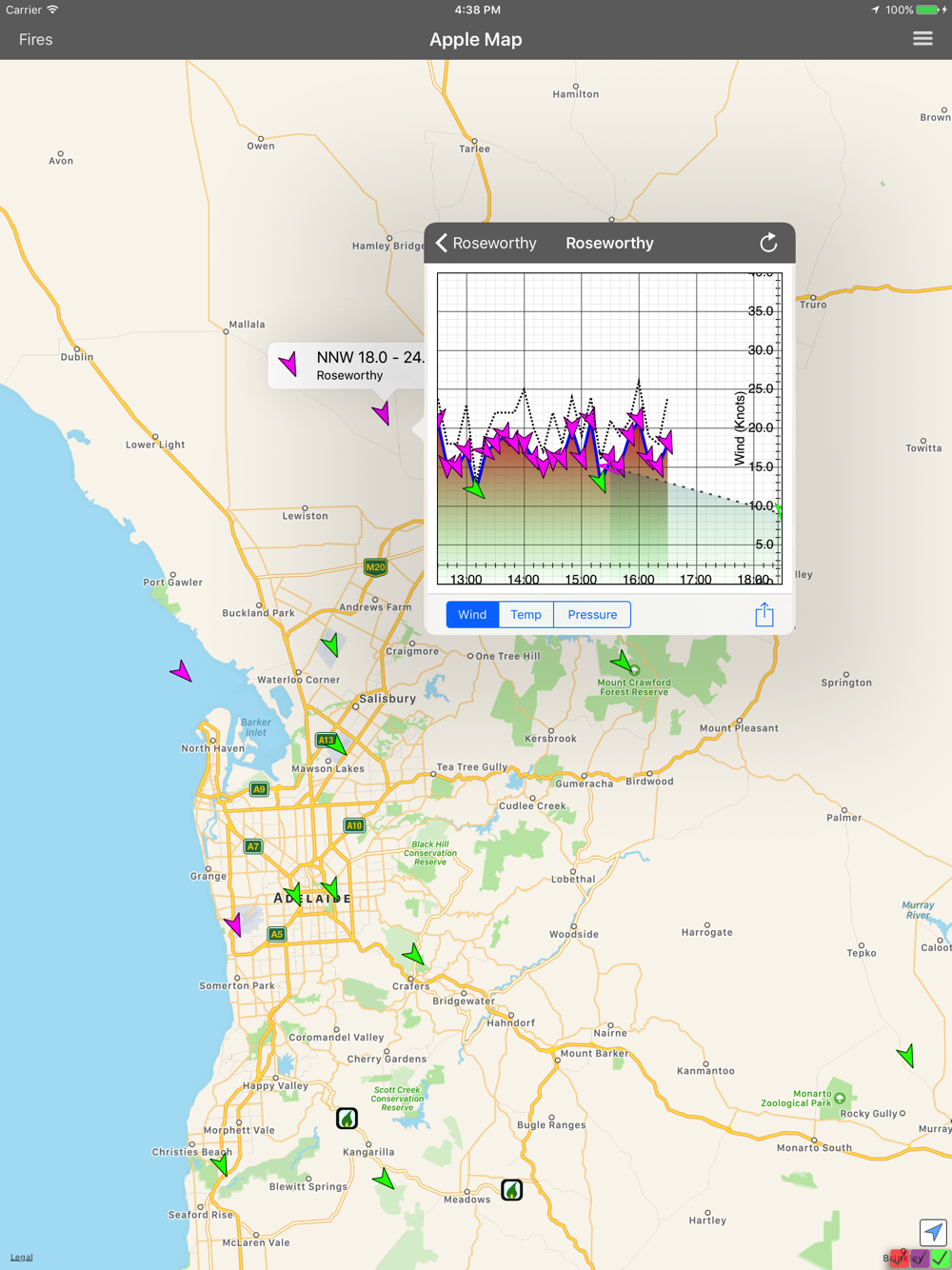The height and width of the screenshot is (1270, 952).
Task: Toggle the green checkbox in the map legend
Action: click(x=939, y=1259)
